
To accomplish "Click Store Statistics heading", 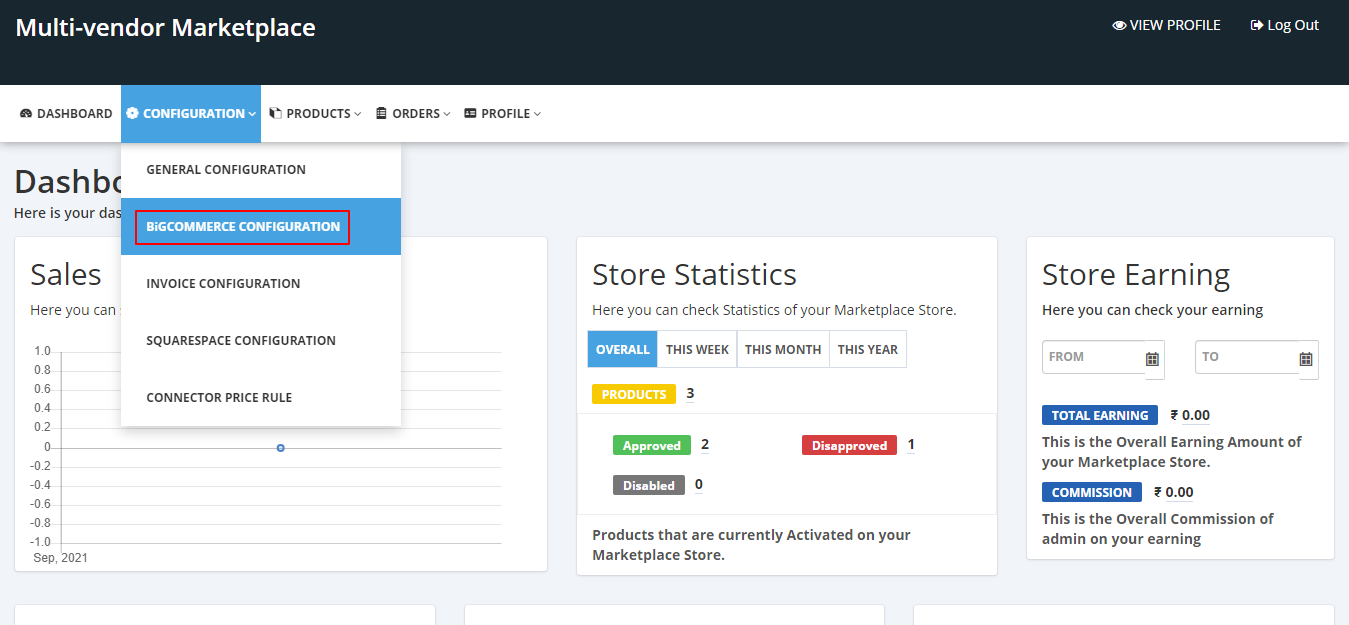I will click(x=694, y=275).
